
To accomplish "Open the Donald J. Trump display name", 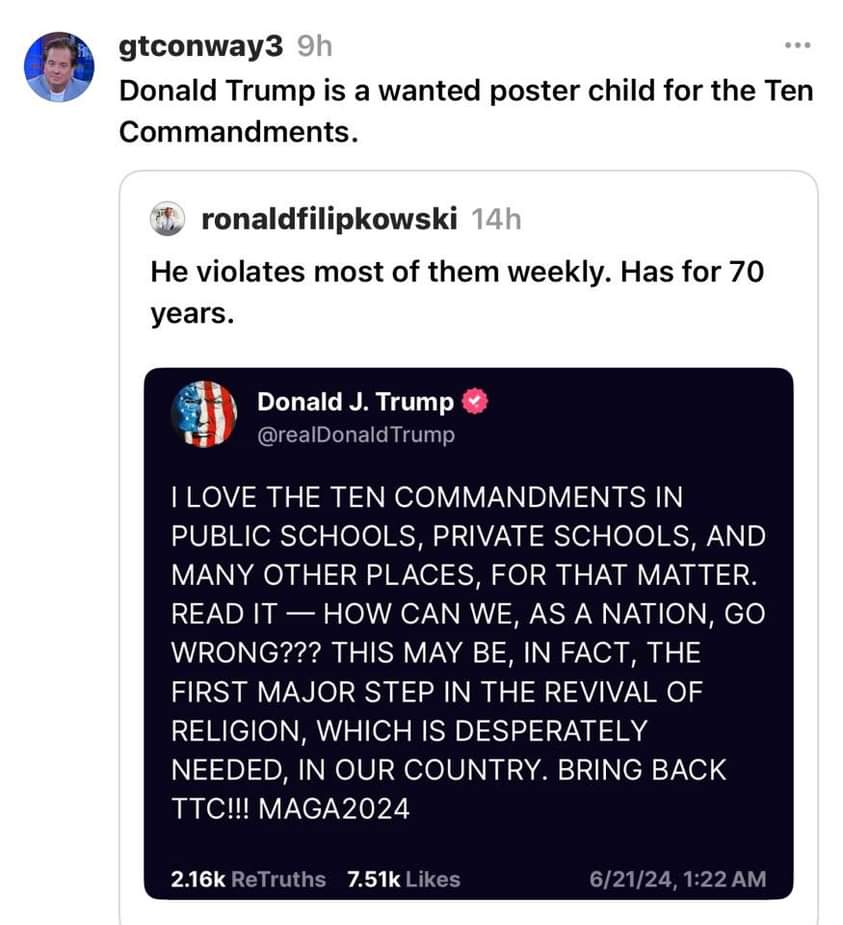I will [355, 402].
